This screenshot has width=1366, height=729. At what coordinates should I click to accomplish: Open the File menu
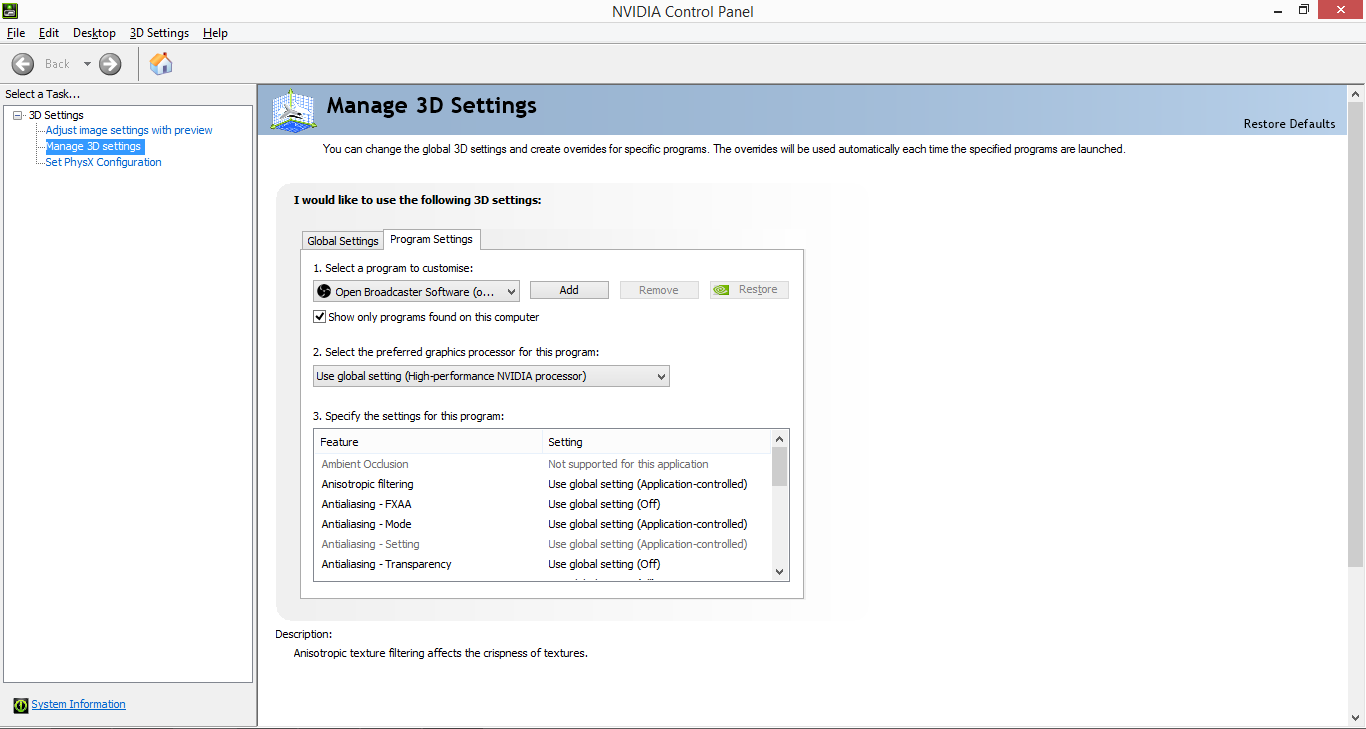click(x=16, y=33)
